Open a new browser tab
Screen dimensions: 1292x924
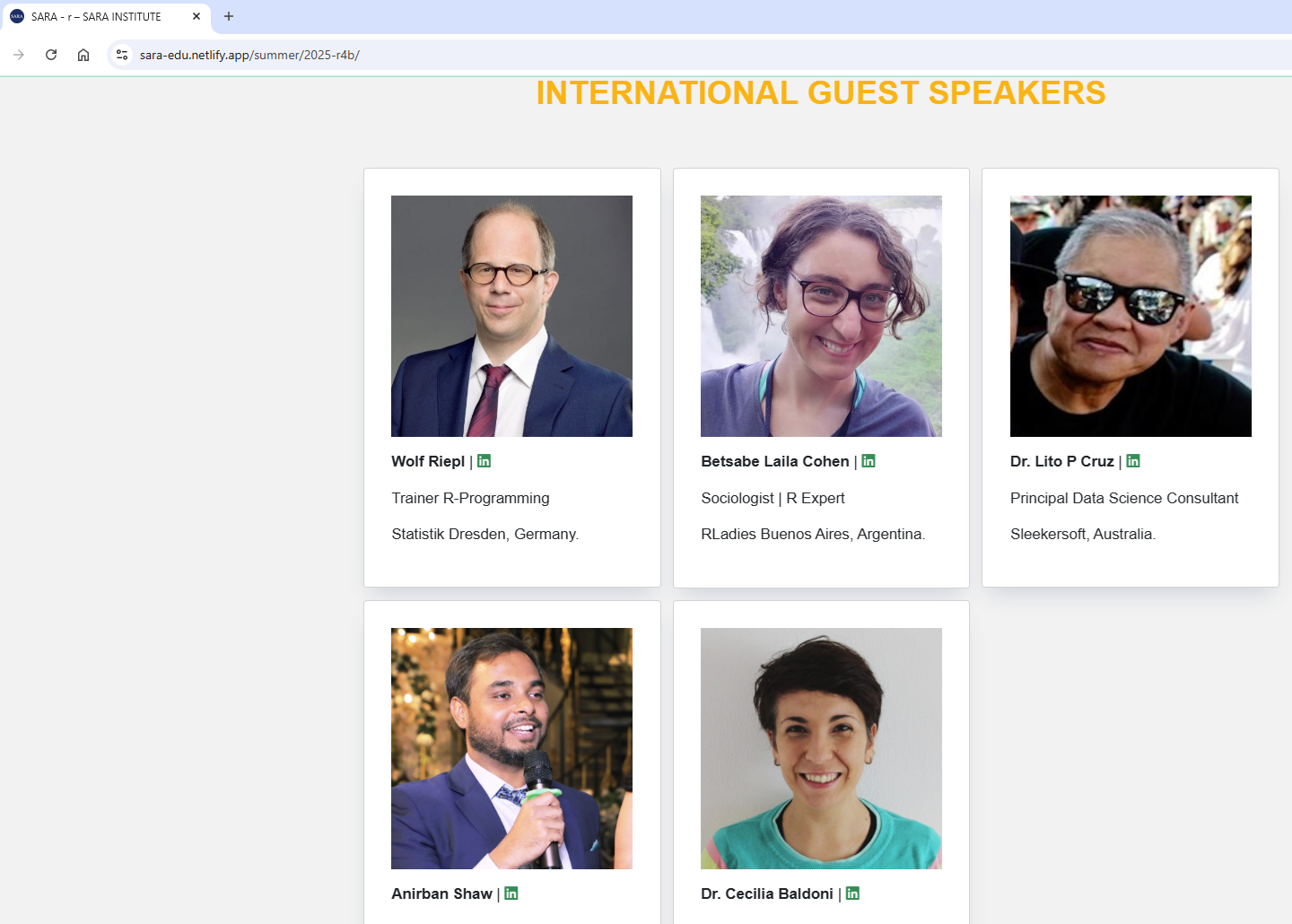(x=229, y=16)
